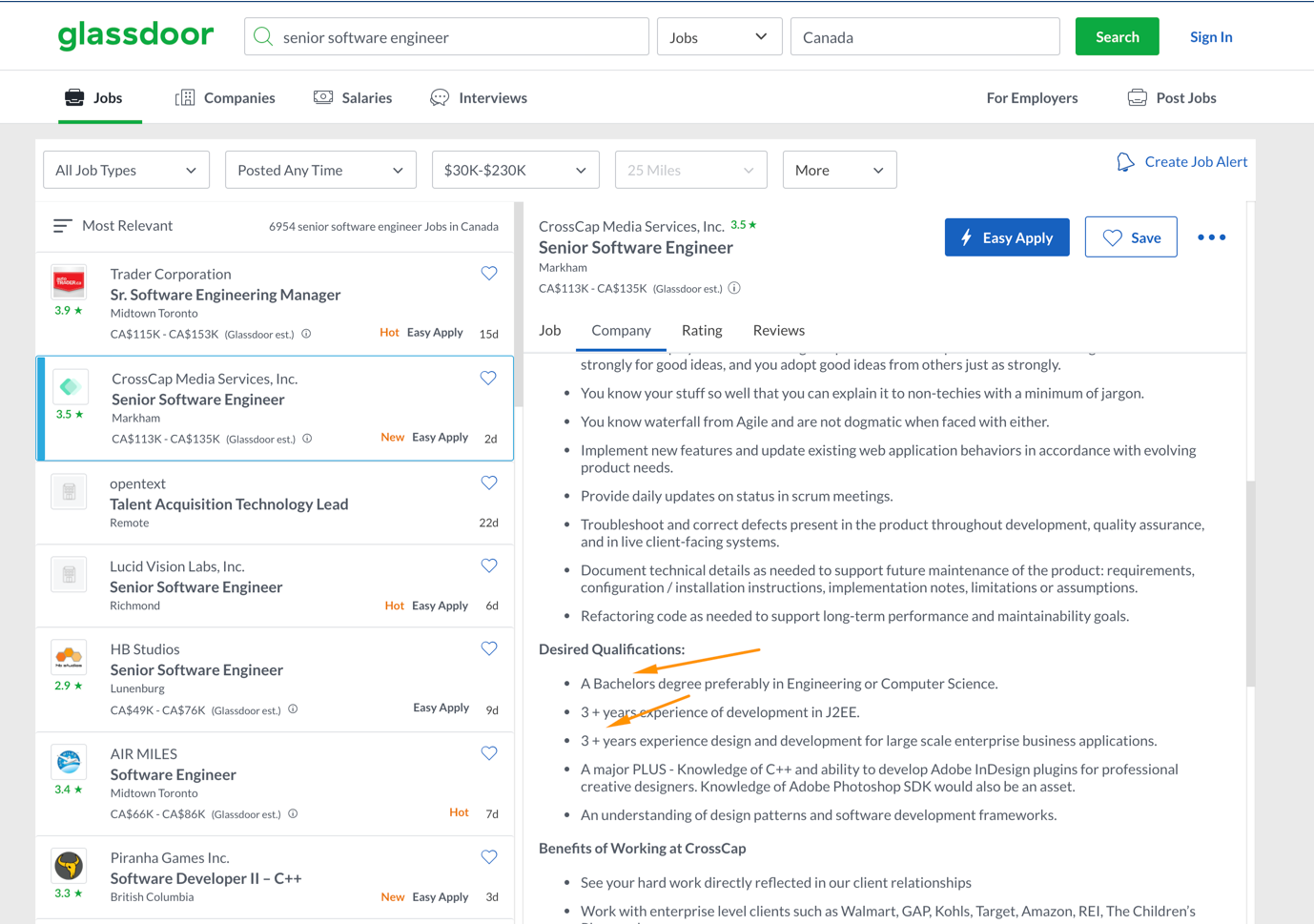Open Lucid Vision Labs Senior Software Engineer job
The width and height of the screenshot is (1314, 924).
[195, 587]
